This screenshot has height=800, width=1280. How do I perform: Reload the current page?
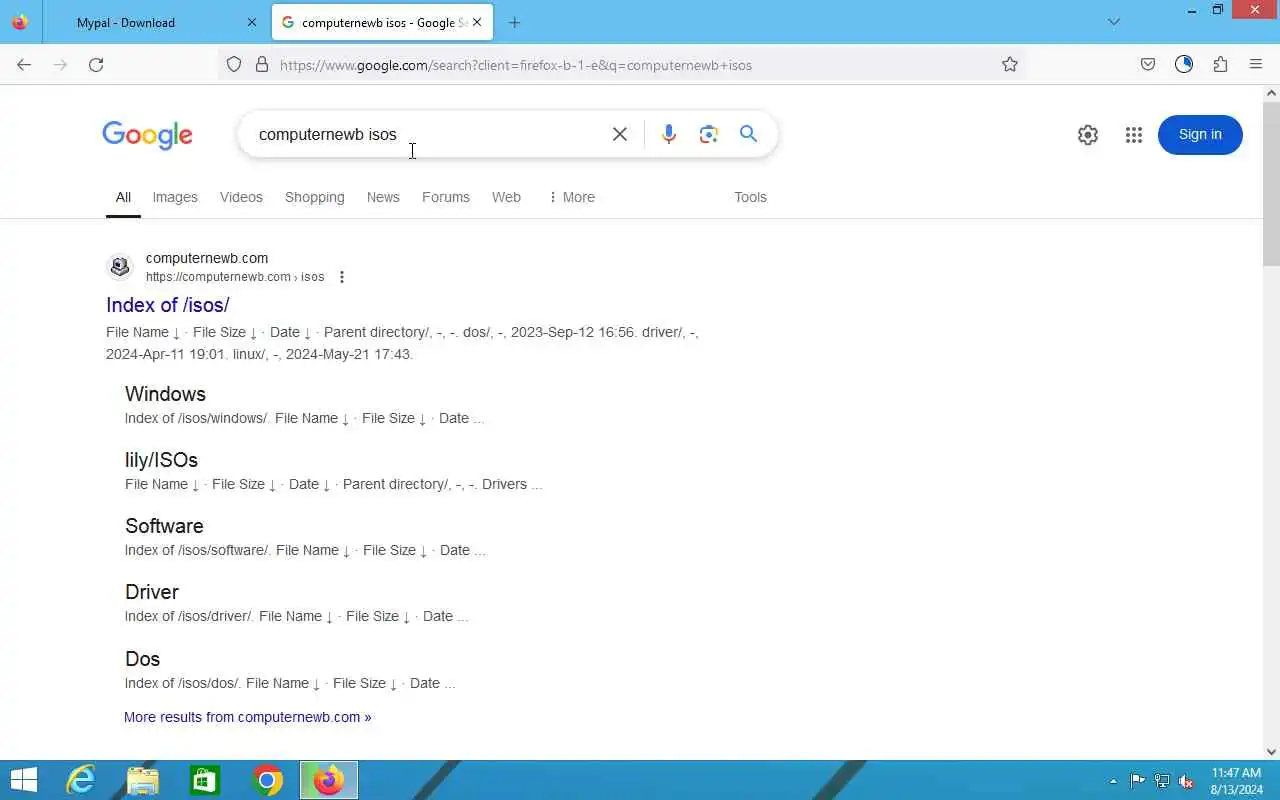click(x=96, y=65)
